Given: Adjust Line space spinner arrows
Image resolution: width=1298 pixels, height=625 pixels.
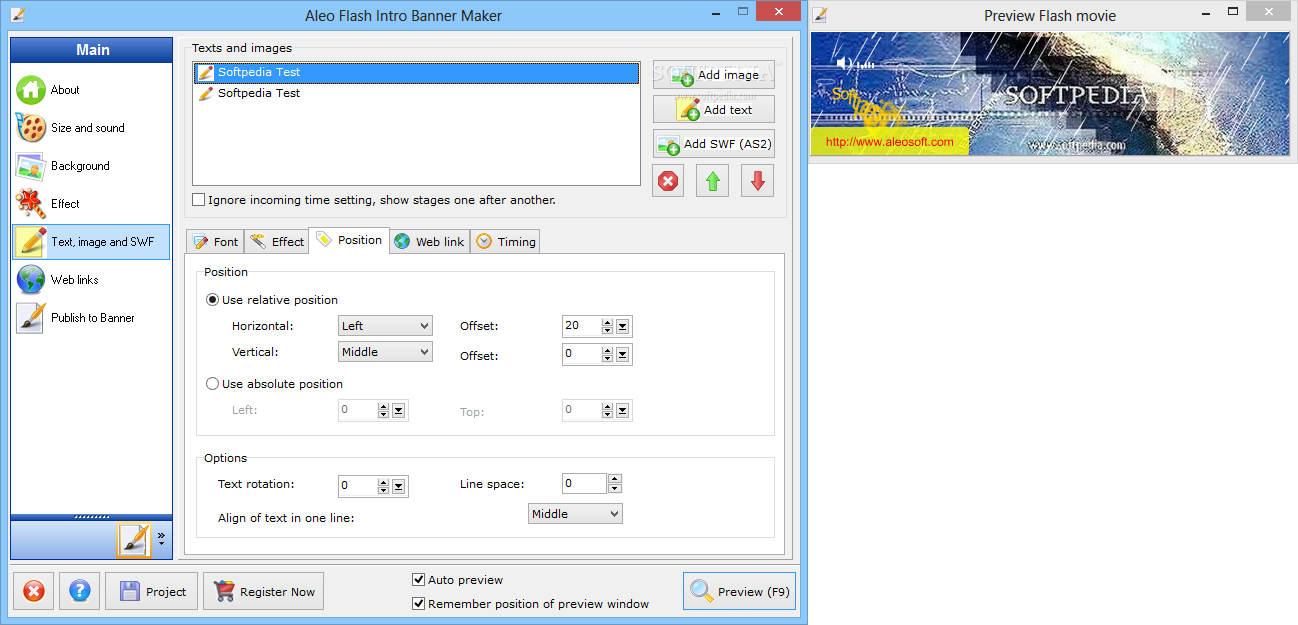Looking at the screenshot, I should coord(615,484).
